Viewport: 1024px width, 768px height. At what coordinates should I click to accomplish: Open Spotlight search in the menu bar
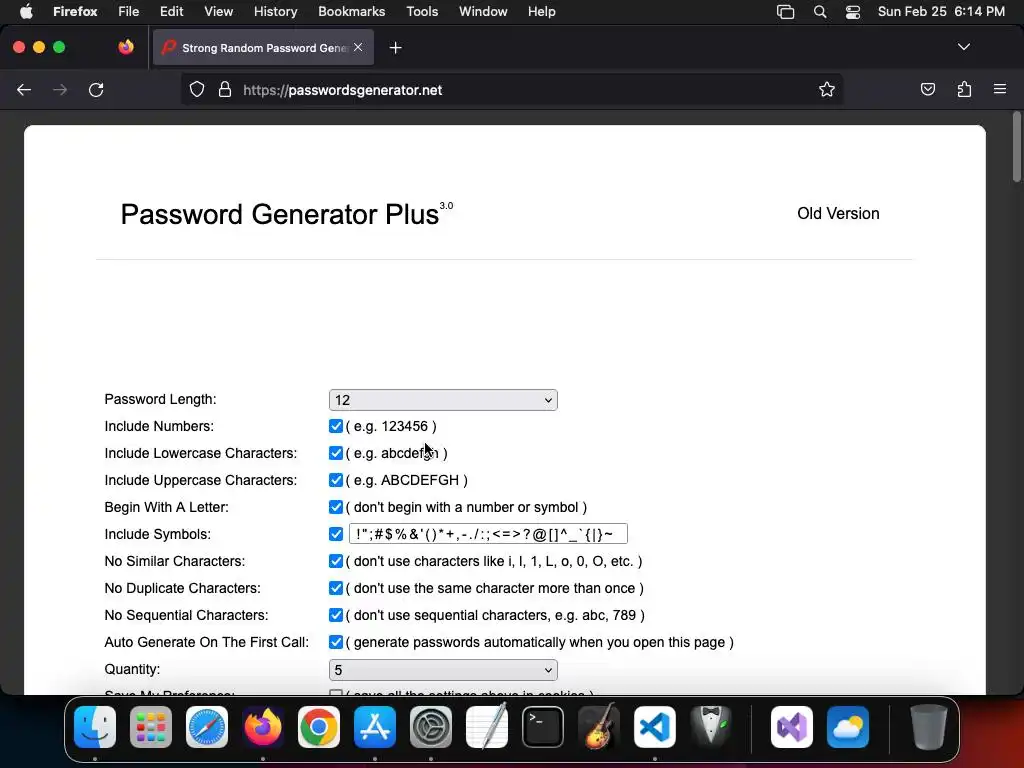pyautogui.click(x=820, y=12)
